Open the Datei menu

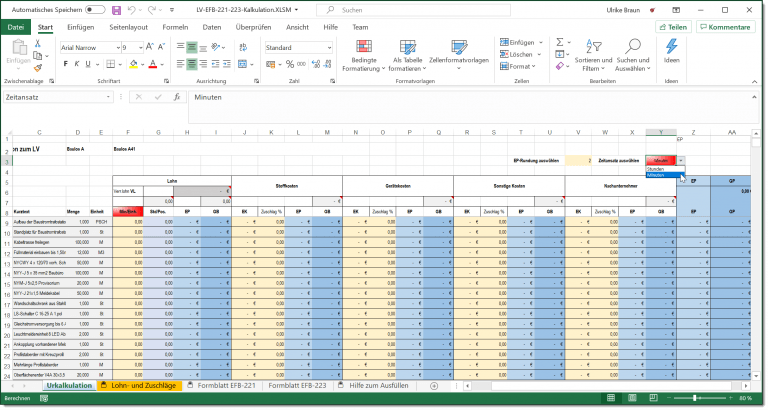tap(16, 27)
